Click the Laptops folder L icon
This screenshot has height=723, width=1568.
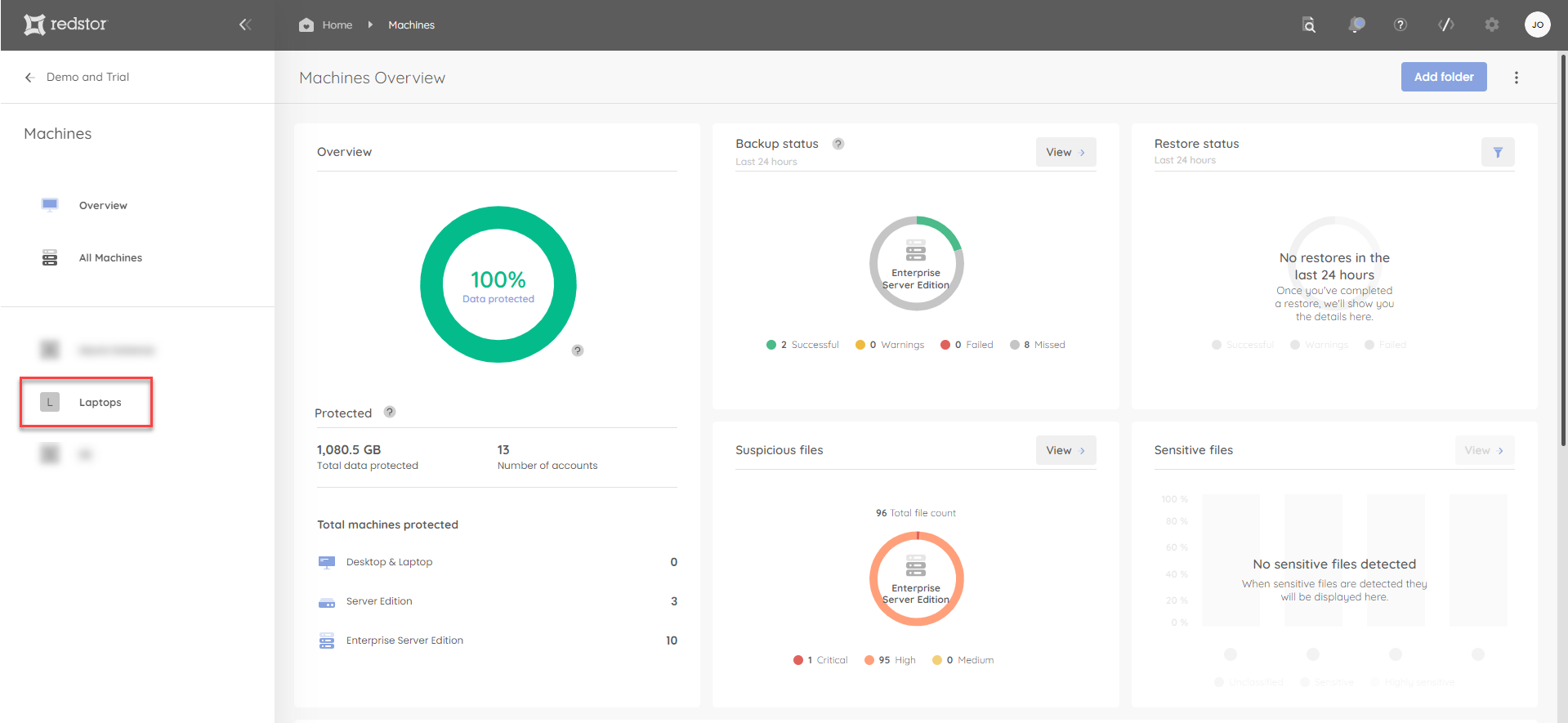coord(50,402)
